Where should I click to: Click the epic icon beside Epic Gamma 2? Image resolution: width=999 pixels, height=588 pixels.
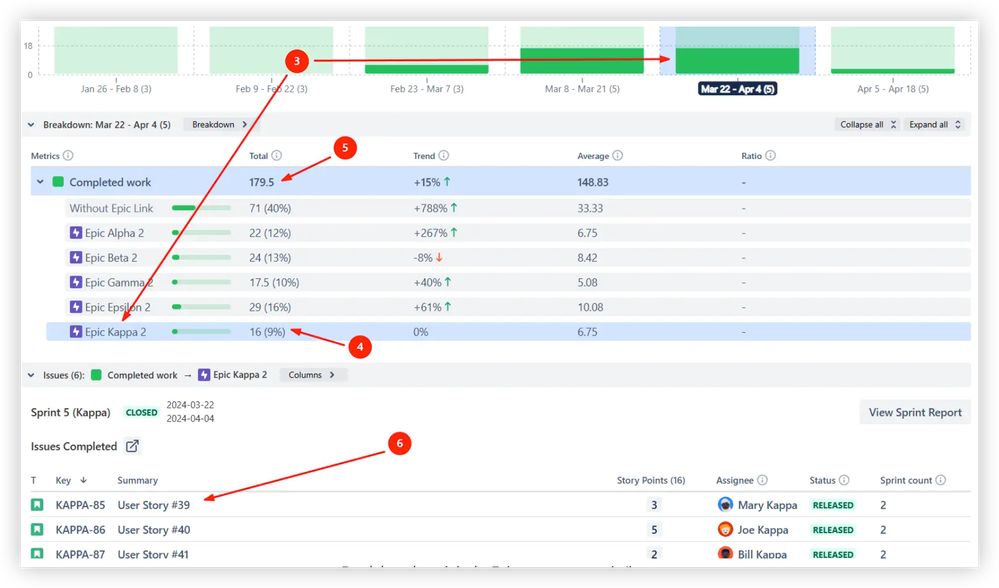(75, 282)
